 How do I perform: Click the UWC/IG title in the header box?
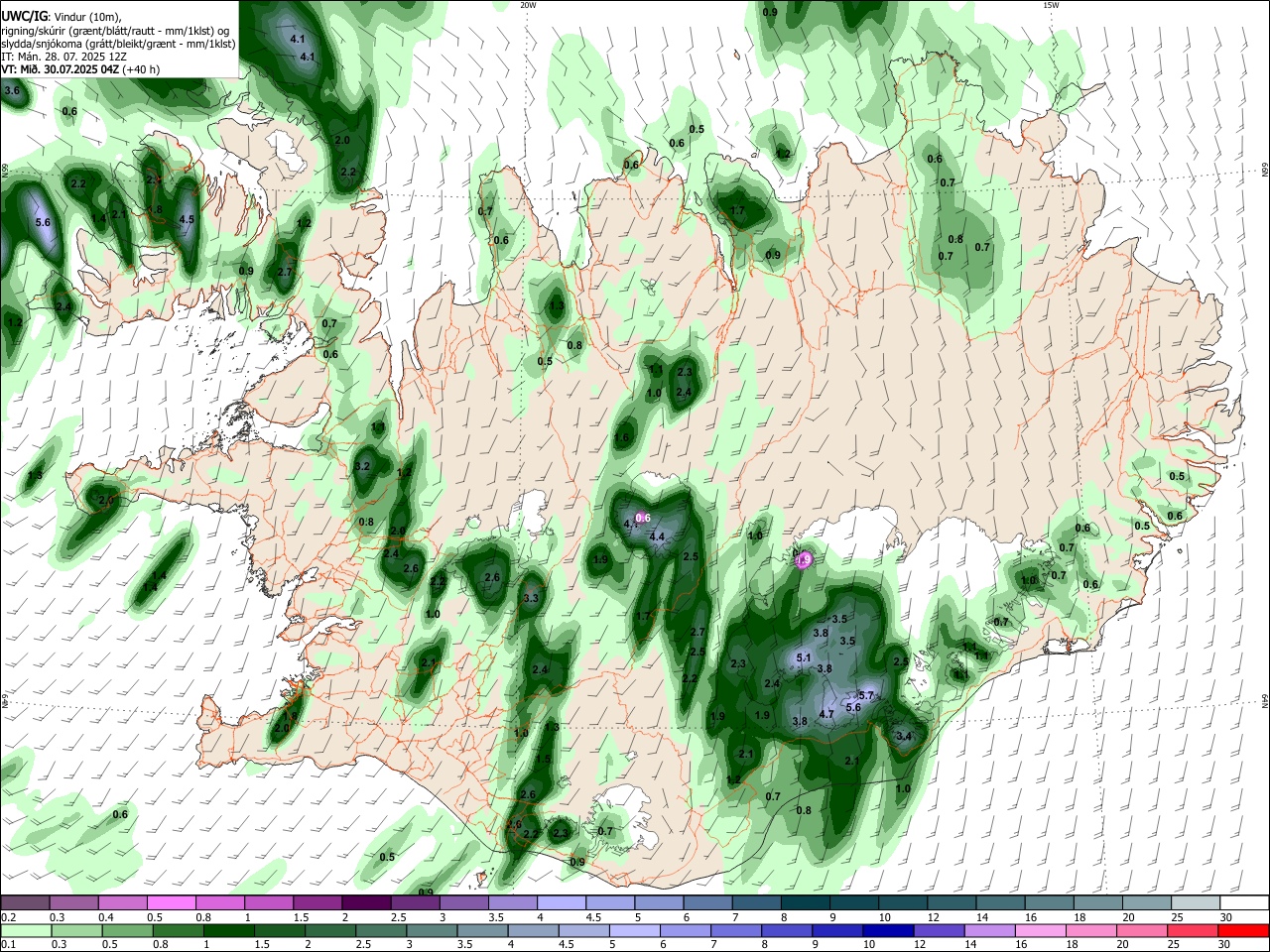[24, 16]
